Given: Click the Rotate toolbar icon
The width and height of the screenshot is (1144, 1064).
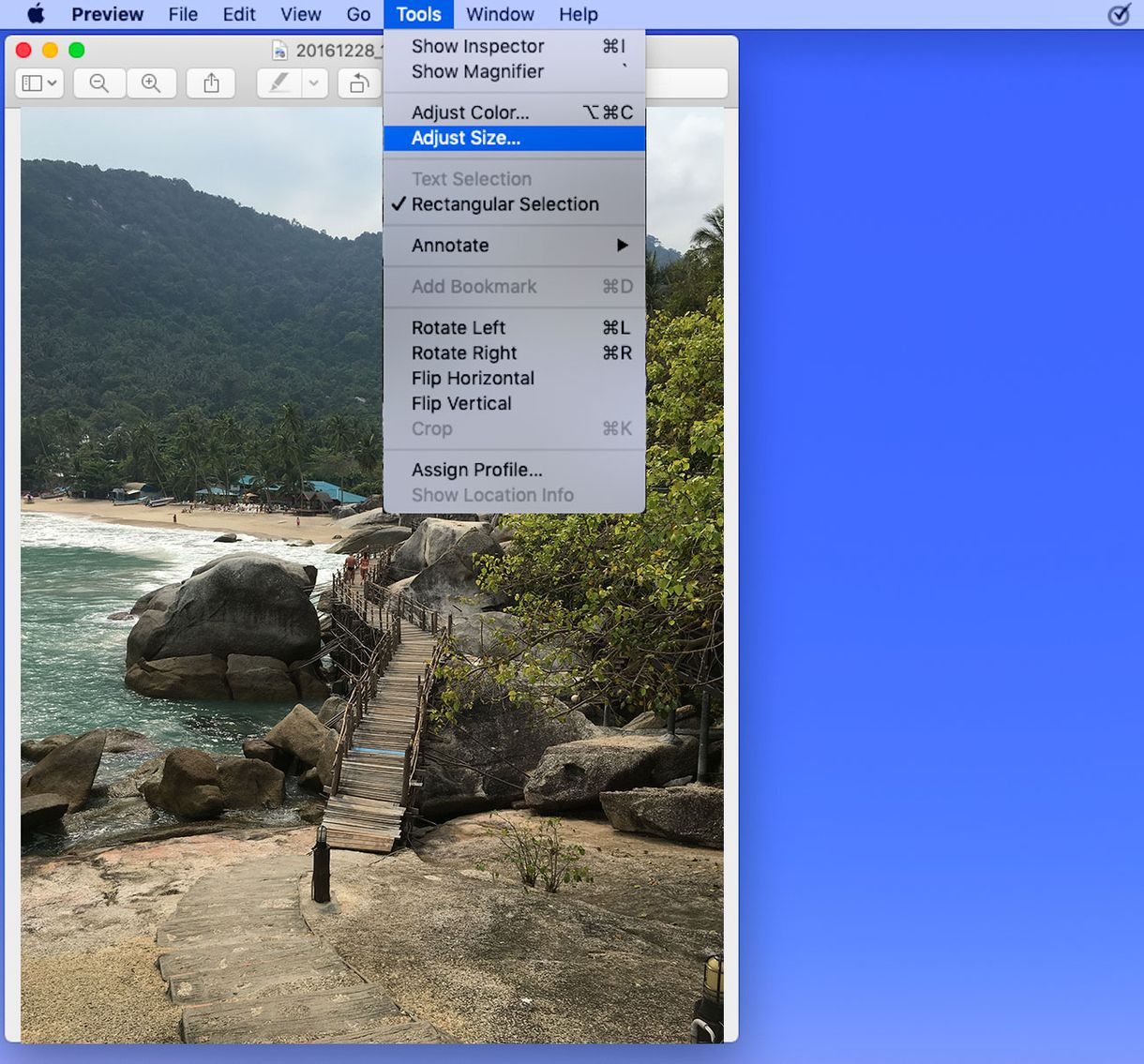Looking at the screenshot, I should point(359,82).
